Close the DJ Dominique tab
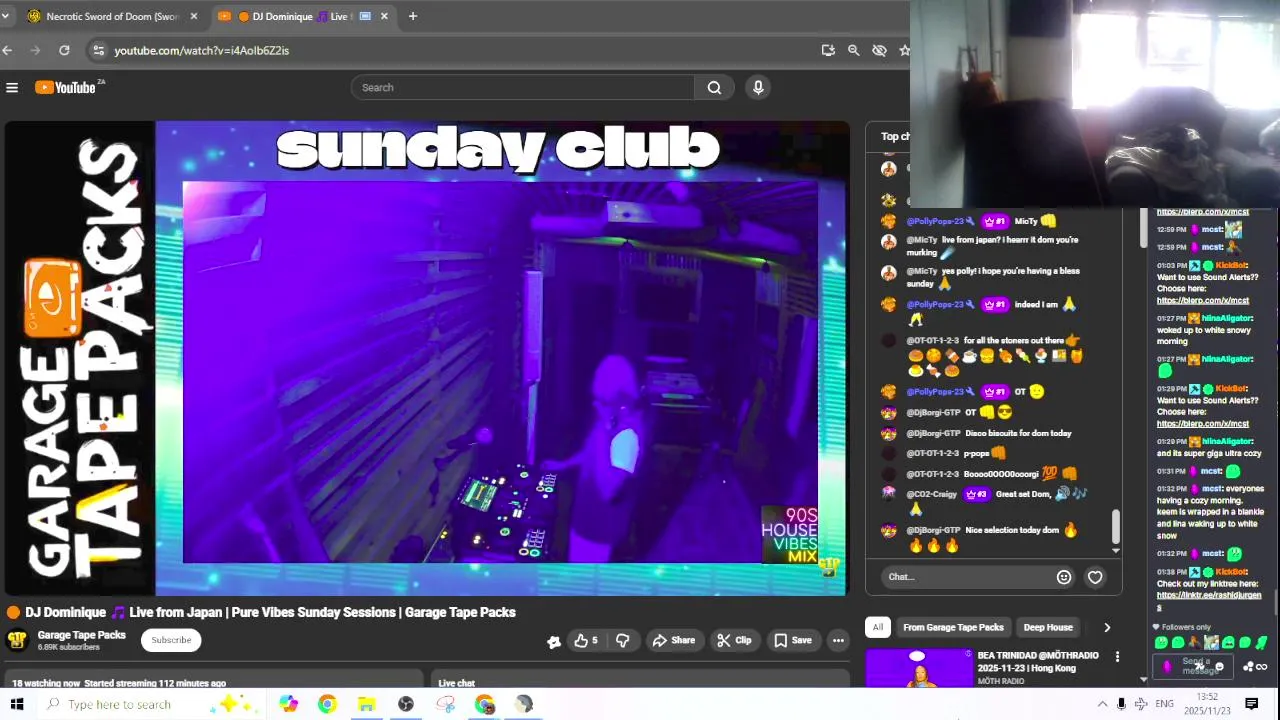 coord(384,16)
